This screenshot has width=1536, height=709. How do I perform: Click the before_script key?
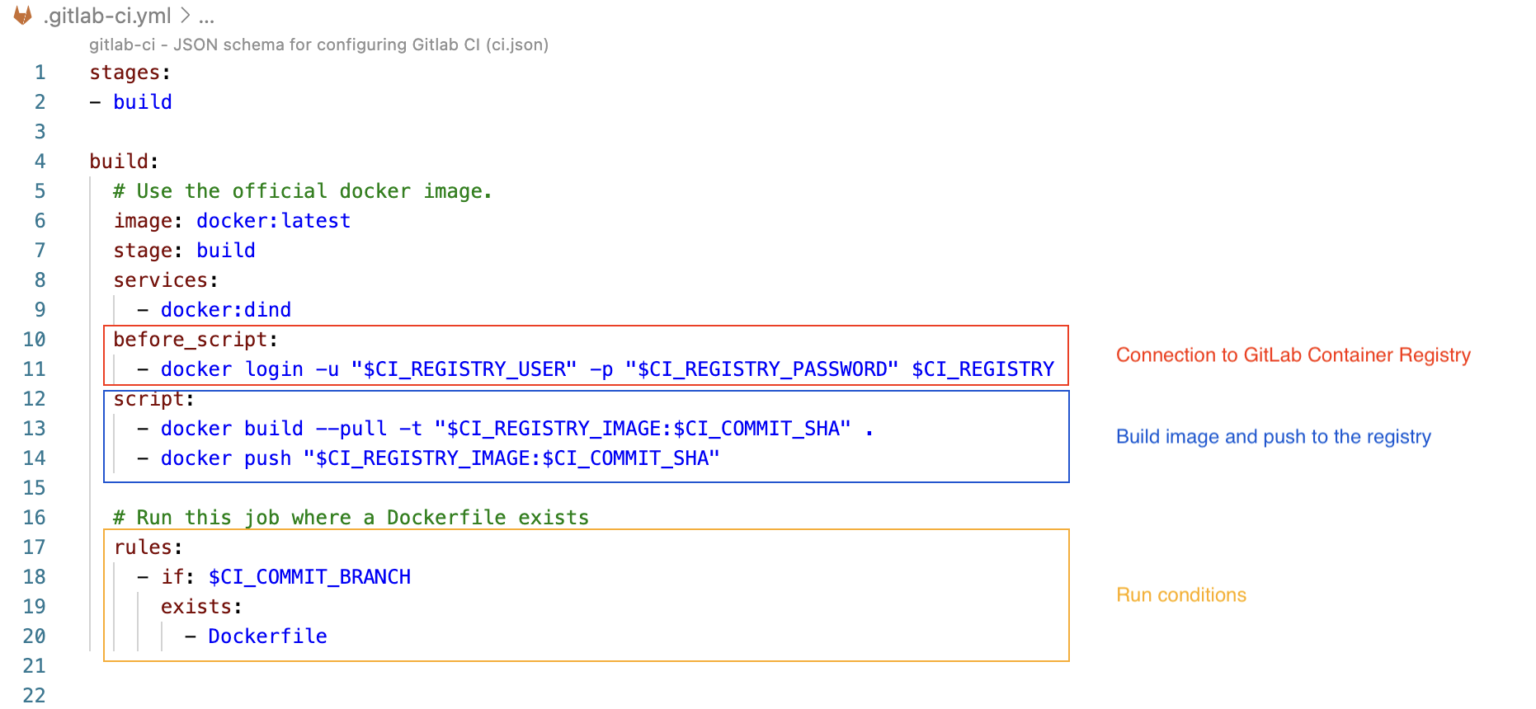[190, 339]
